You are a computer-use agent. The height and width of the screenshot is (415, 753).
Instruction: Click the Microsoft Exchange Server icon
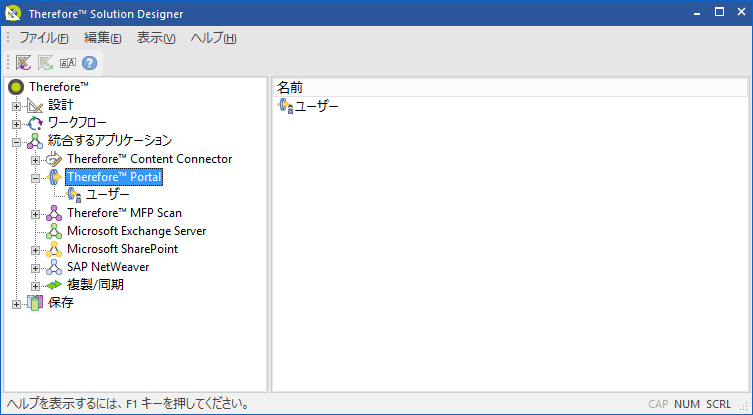[54, 231]
